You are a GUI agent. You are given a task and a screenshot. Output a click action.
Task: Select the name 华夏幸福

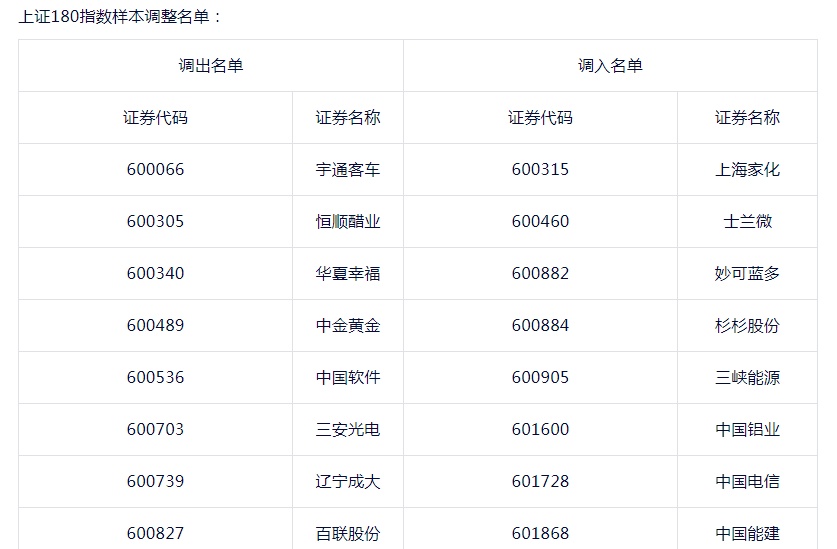(348, 273)
